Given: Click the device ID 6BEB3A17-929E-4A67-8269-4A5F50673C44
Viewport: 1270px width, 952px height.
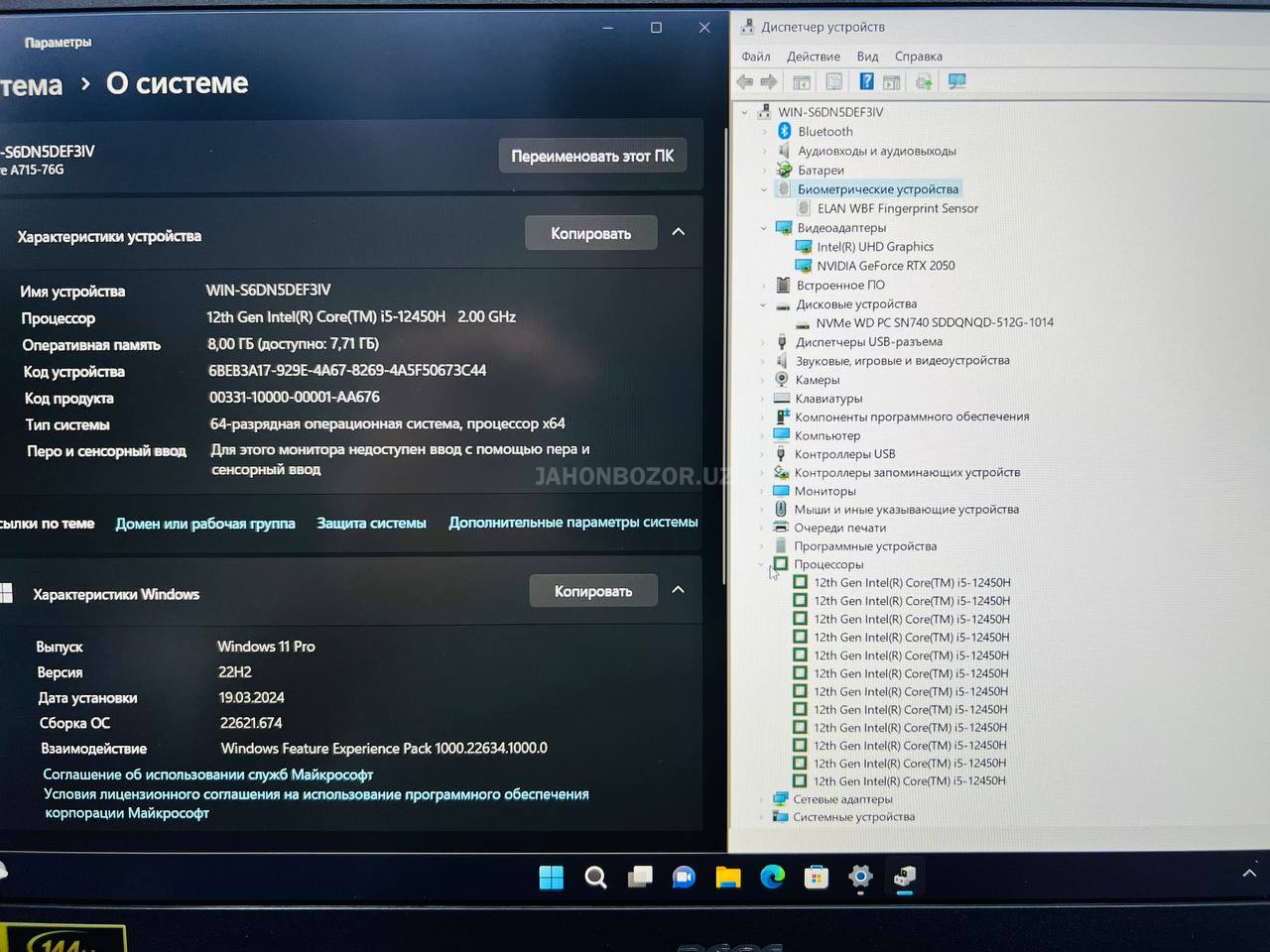Looking at the screenshot, I should pos(347,370).
